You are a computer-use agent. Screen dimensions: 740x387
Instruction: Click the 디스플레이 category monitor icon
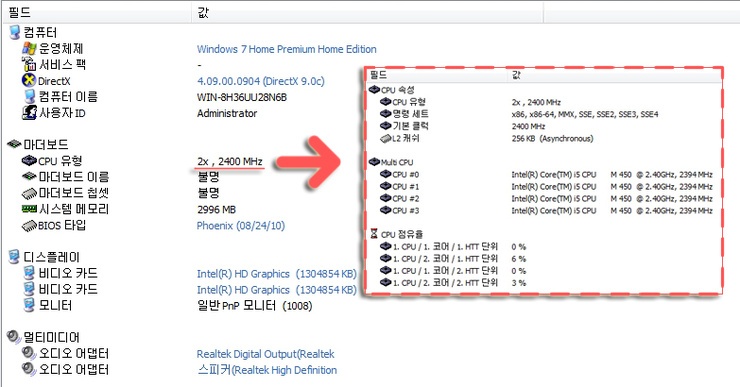14,257
